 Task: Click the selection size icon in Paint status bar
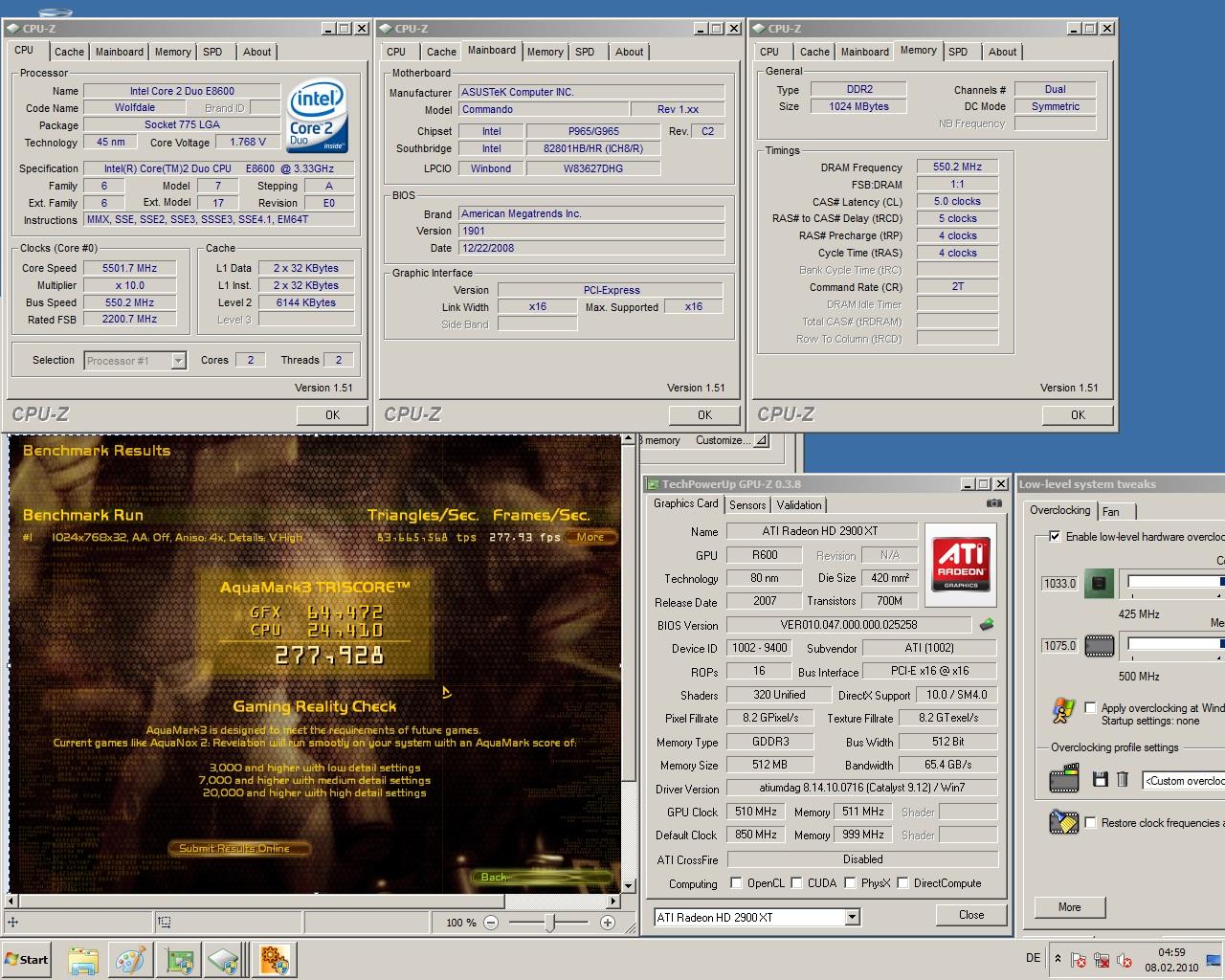(x=165, y=923)
